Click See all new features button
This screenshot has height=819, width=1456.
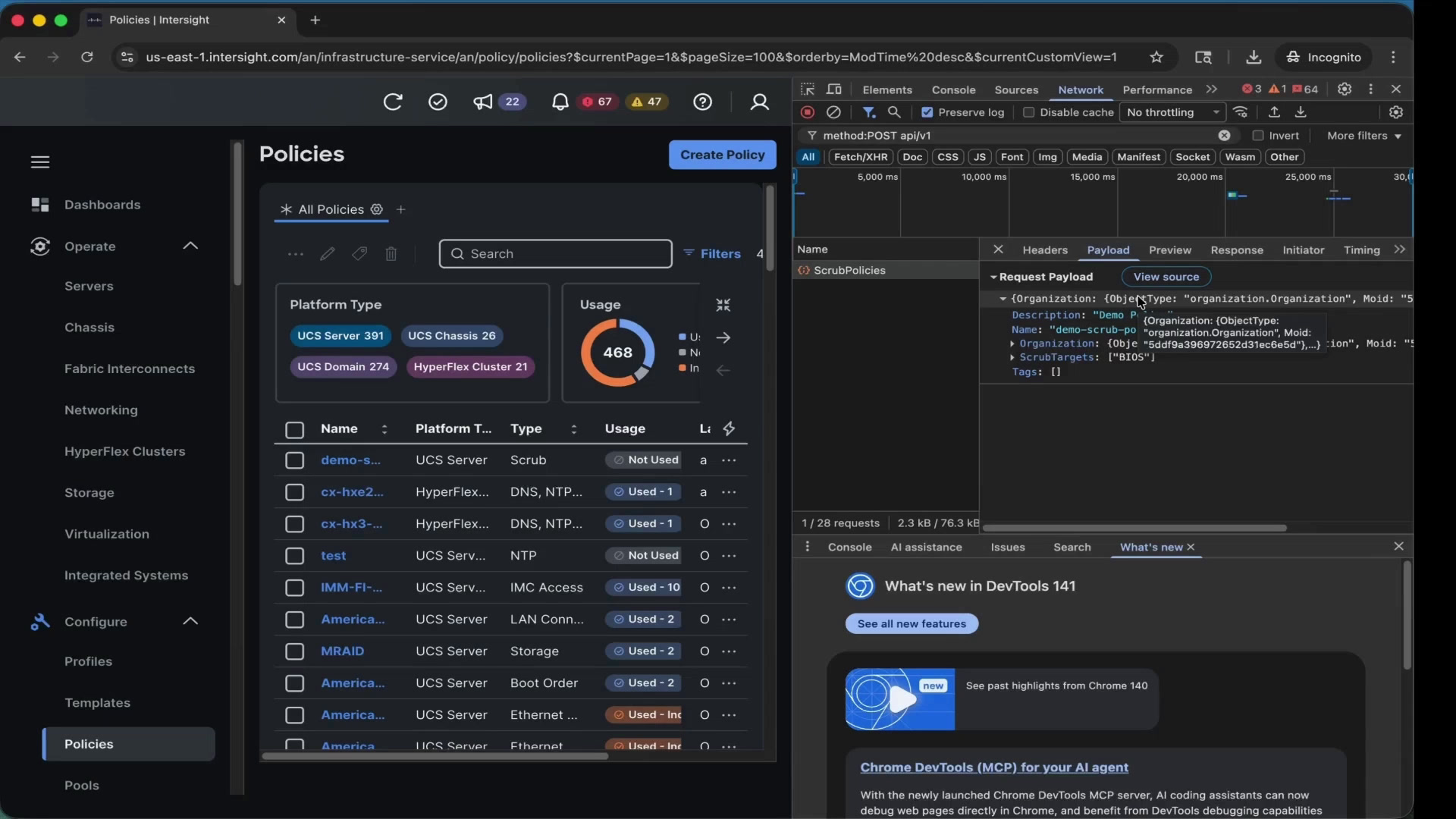(912, 623)
